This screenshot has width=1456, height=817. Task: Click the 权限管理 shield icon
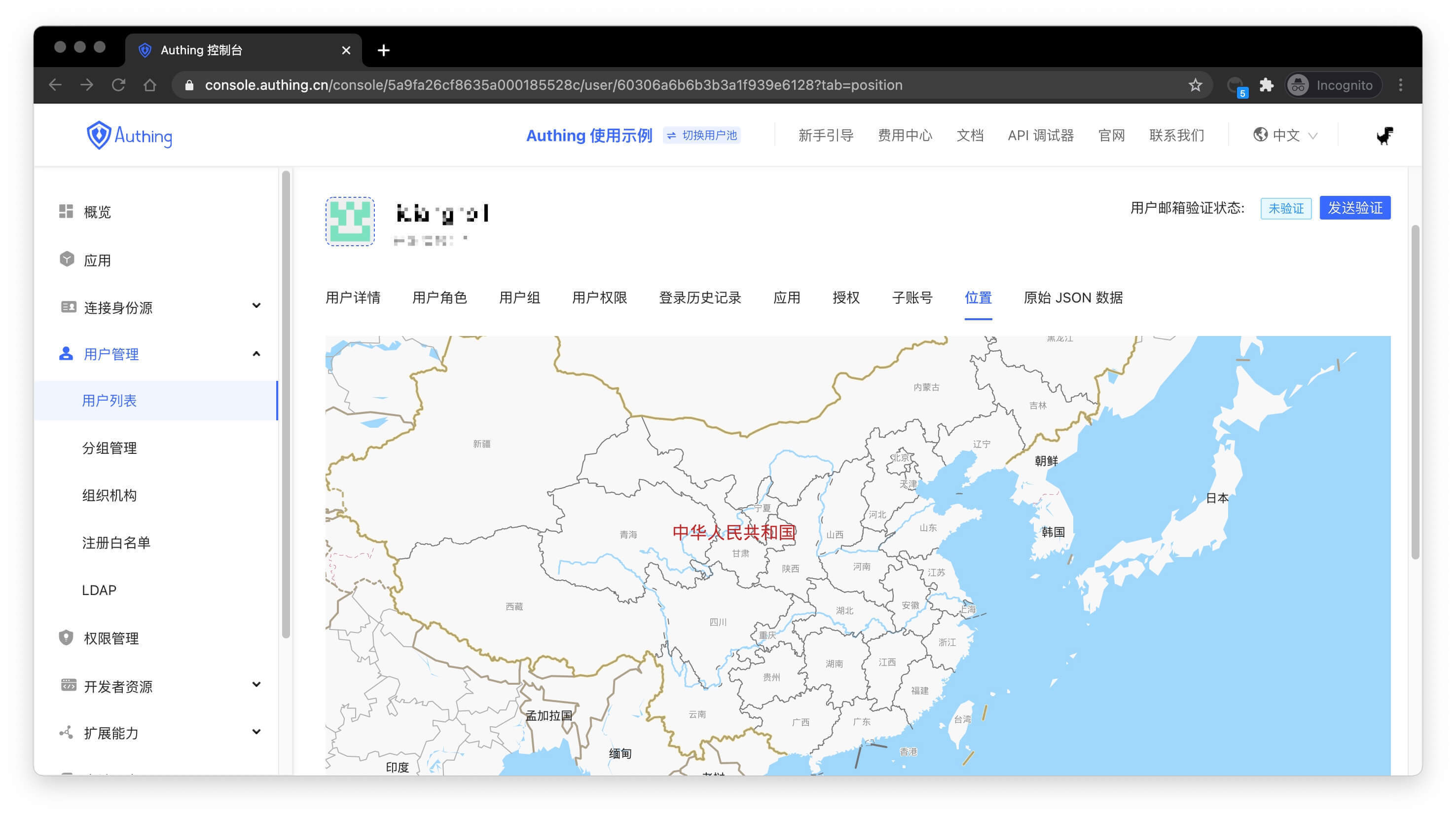click(x=66, y=638)
